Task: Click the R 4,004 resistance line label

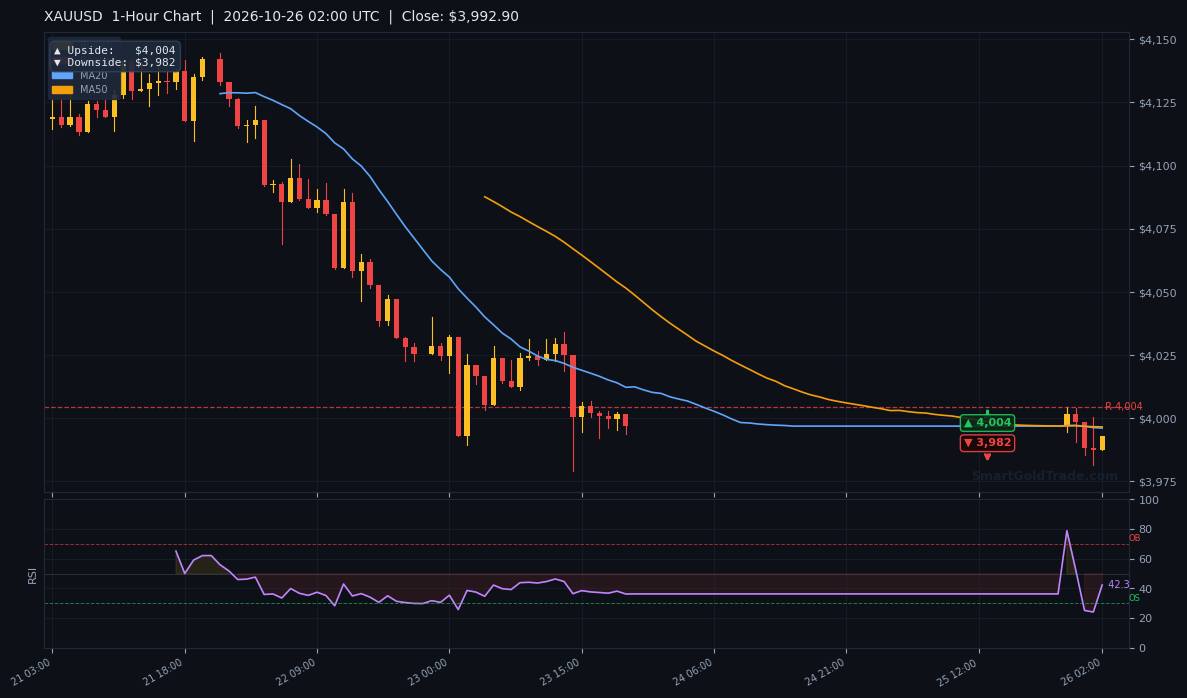Action: pos(1123,407)
